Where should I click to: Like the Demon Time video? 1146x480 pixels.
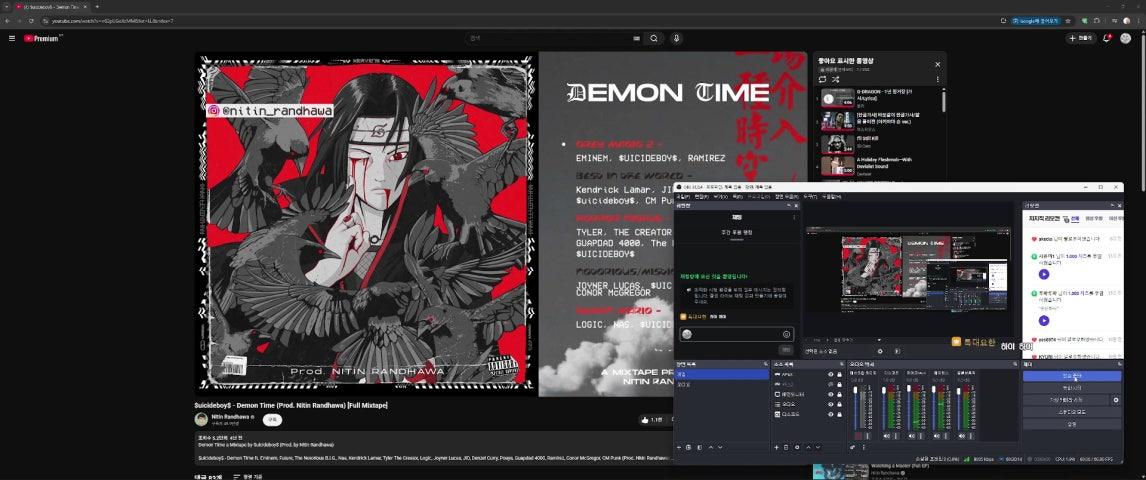(x=651, y=419)
